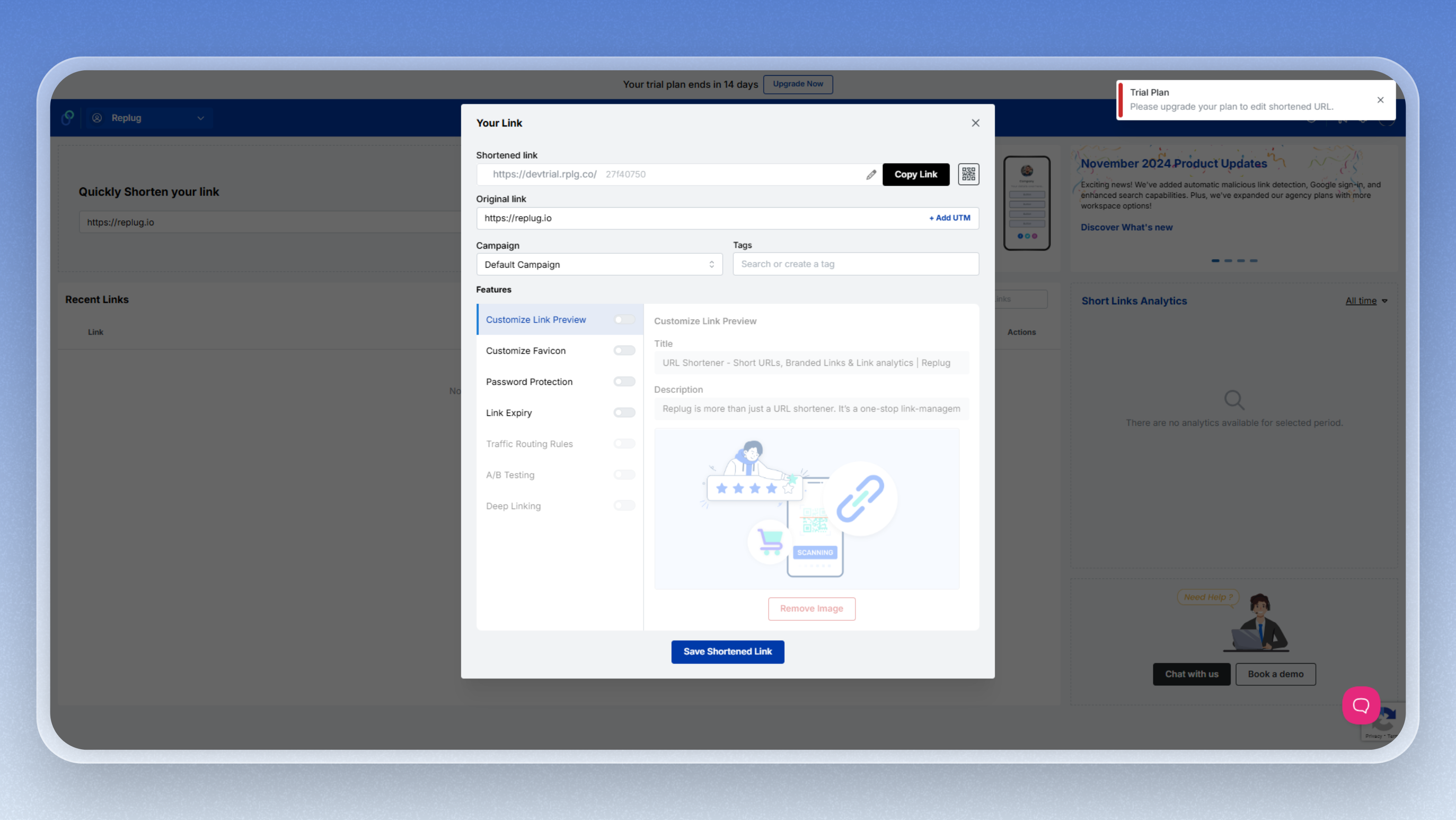
Task: Select the Customize Favicon feature tab
Action: tap(560, 351)
